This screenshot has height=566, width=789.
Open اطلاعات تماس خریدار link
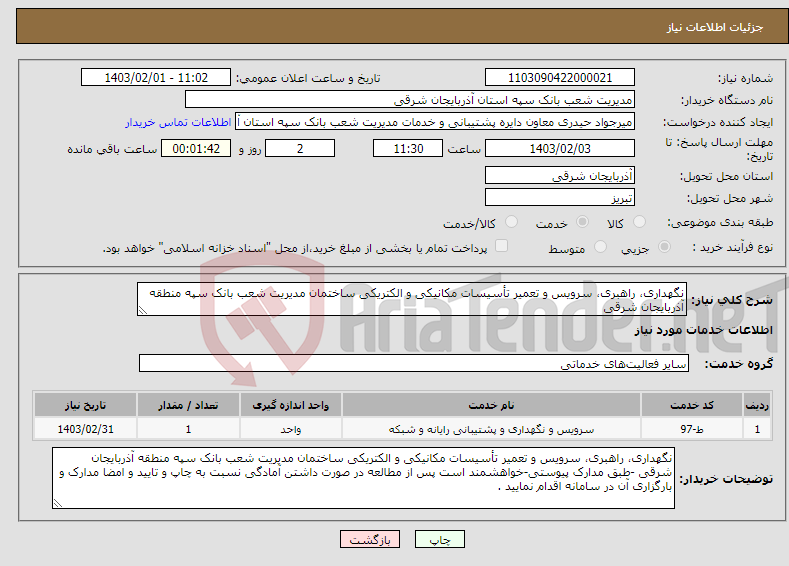tap(178, 122)
